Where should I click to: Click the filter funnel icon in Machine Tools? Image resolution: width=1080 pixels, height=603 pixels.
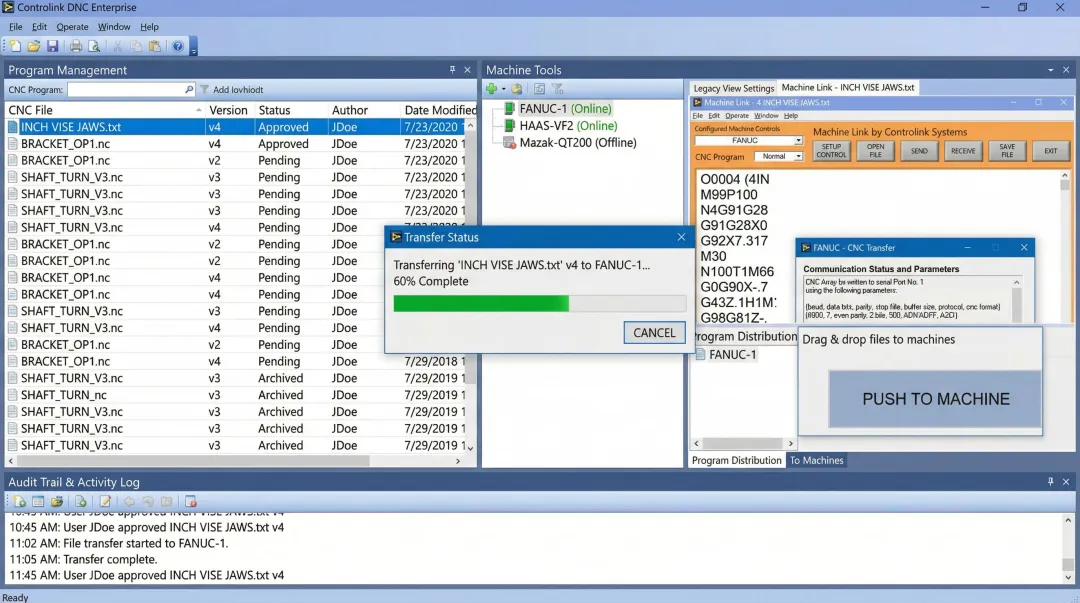pyautogui.click(x=556, y=89)
